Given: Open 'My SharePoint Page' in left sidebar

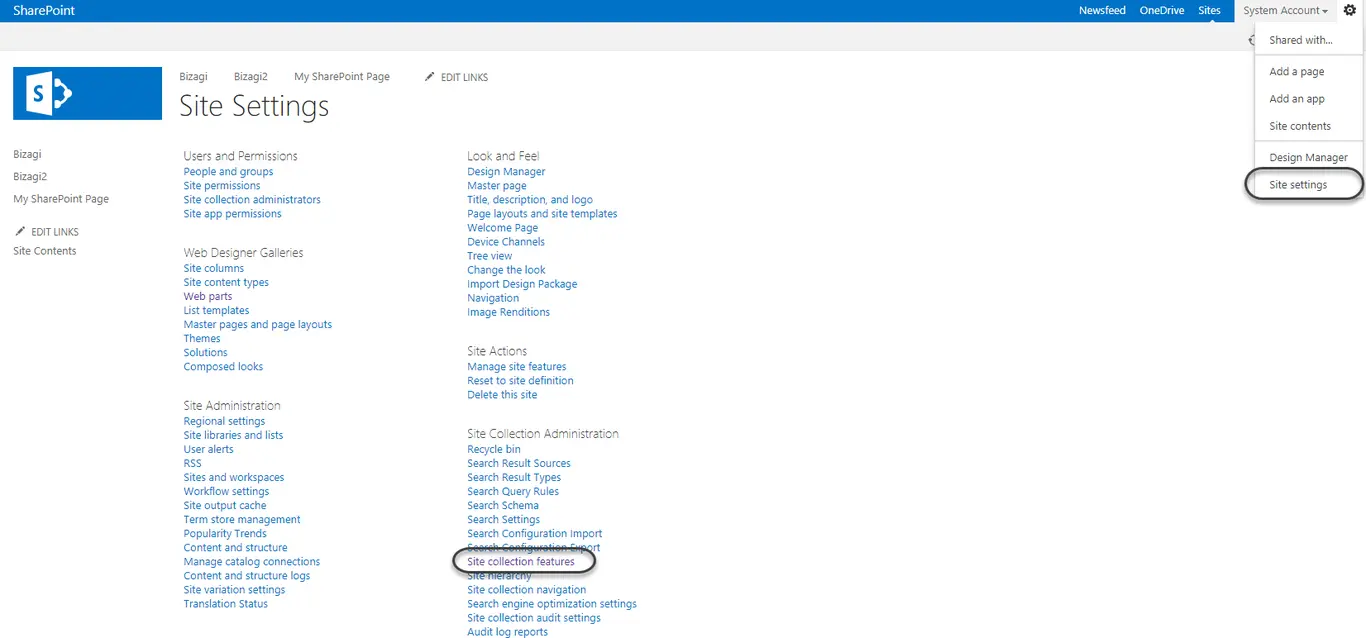Looking at the screenshot, I should (61, 199).
